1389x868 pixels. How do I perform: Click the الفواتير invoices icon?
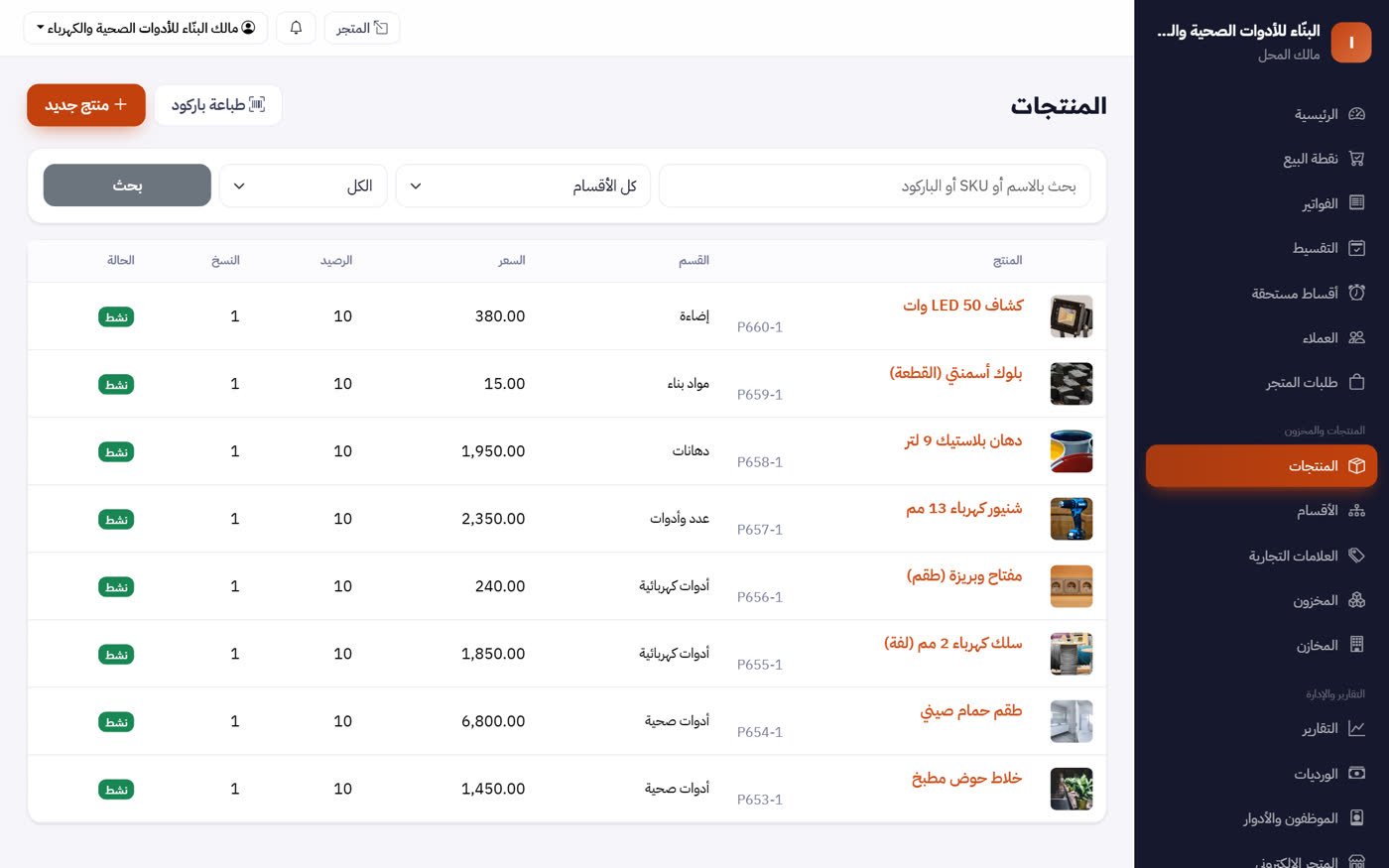pos(1356,203)
